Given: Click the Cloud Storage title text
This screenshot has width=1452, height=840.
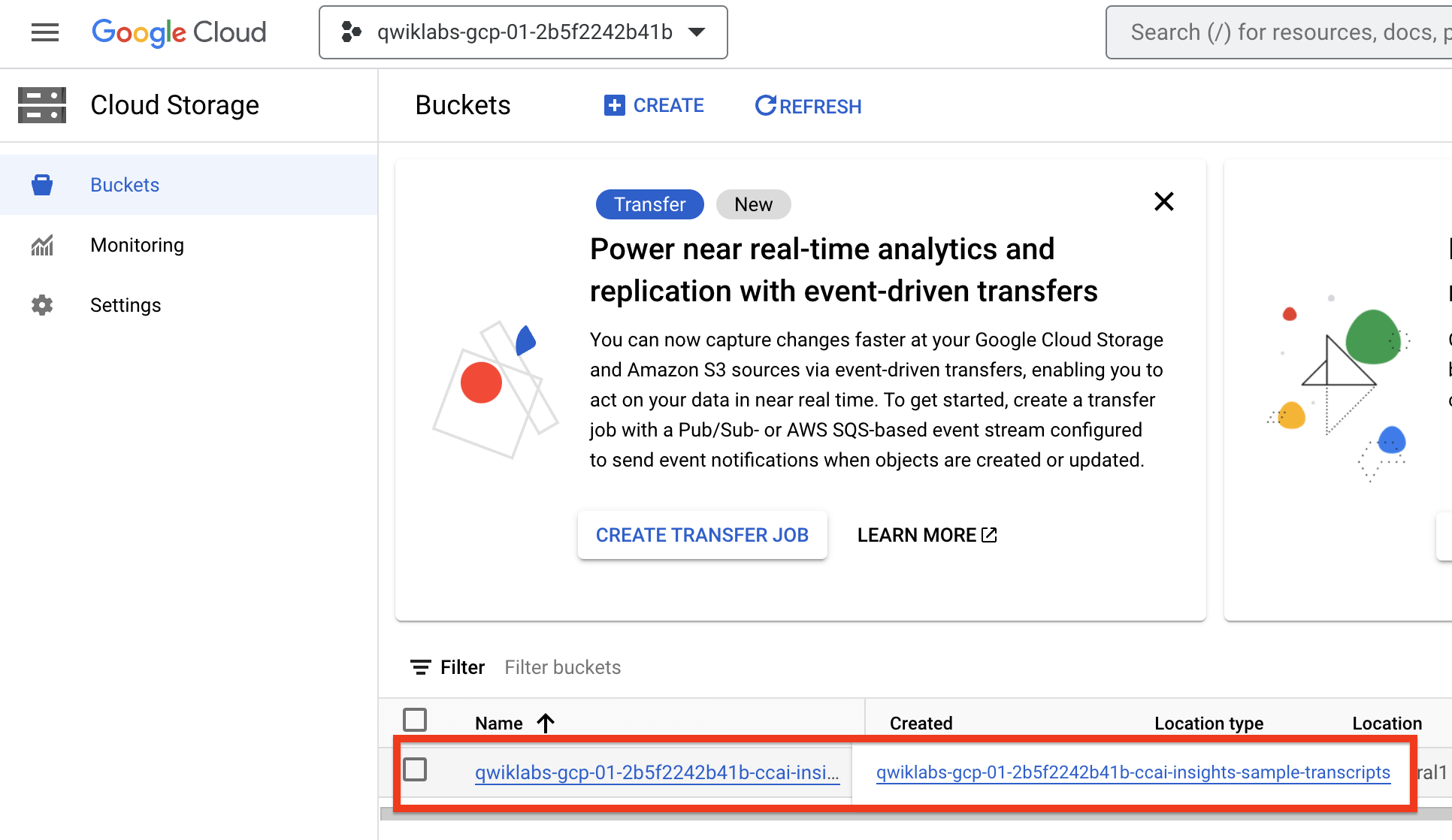Looking at the screenshot, I should click(x=175, y=105).
